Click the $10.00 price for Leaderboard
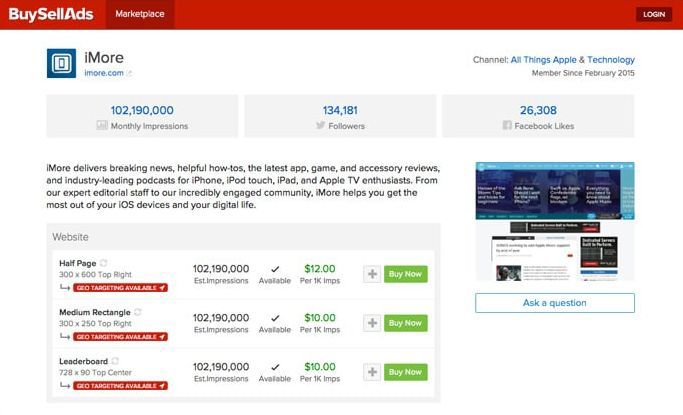The width and height of the screenshot is (683, 415). [x=320, y=367]
